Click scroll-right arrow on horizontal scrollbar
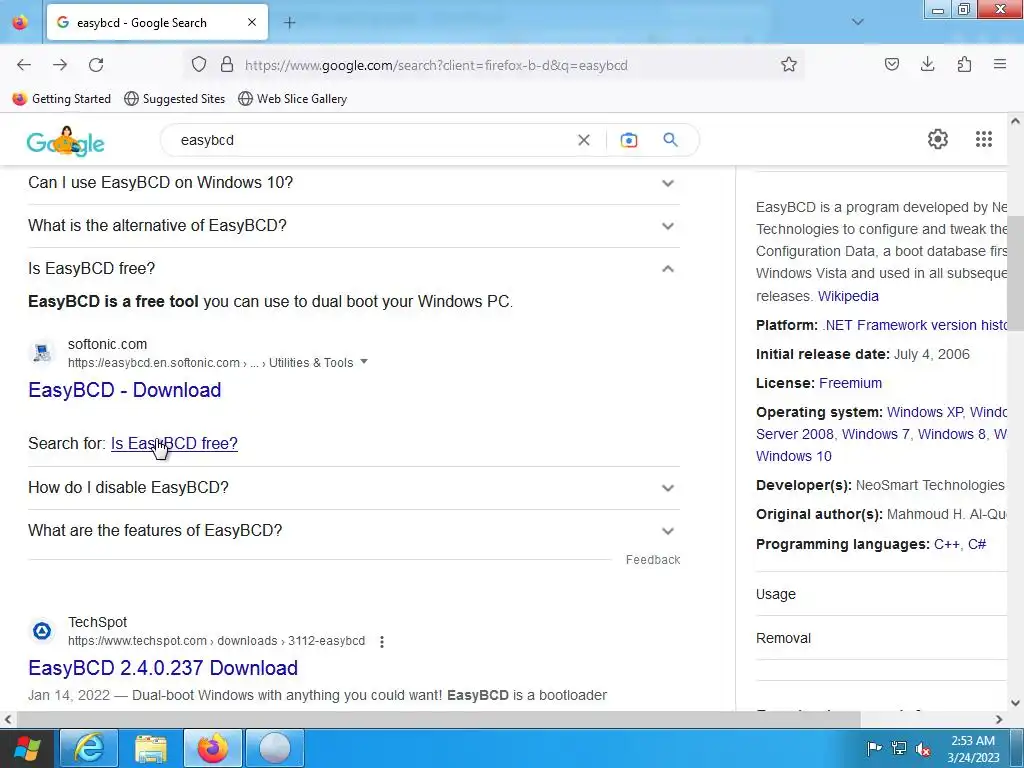This screenshot has width=1024, height=768. 999,719
